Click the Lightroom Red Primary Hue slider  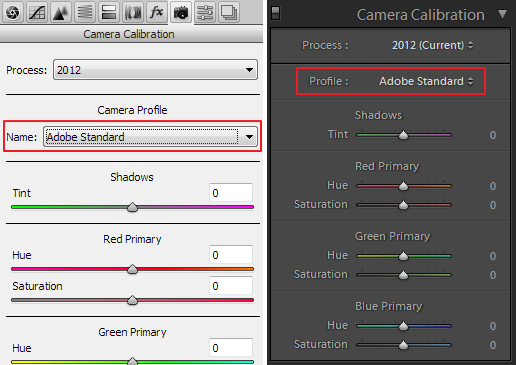[404, 186]
